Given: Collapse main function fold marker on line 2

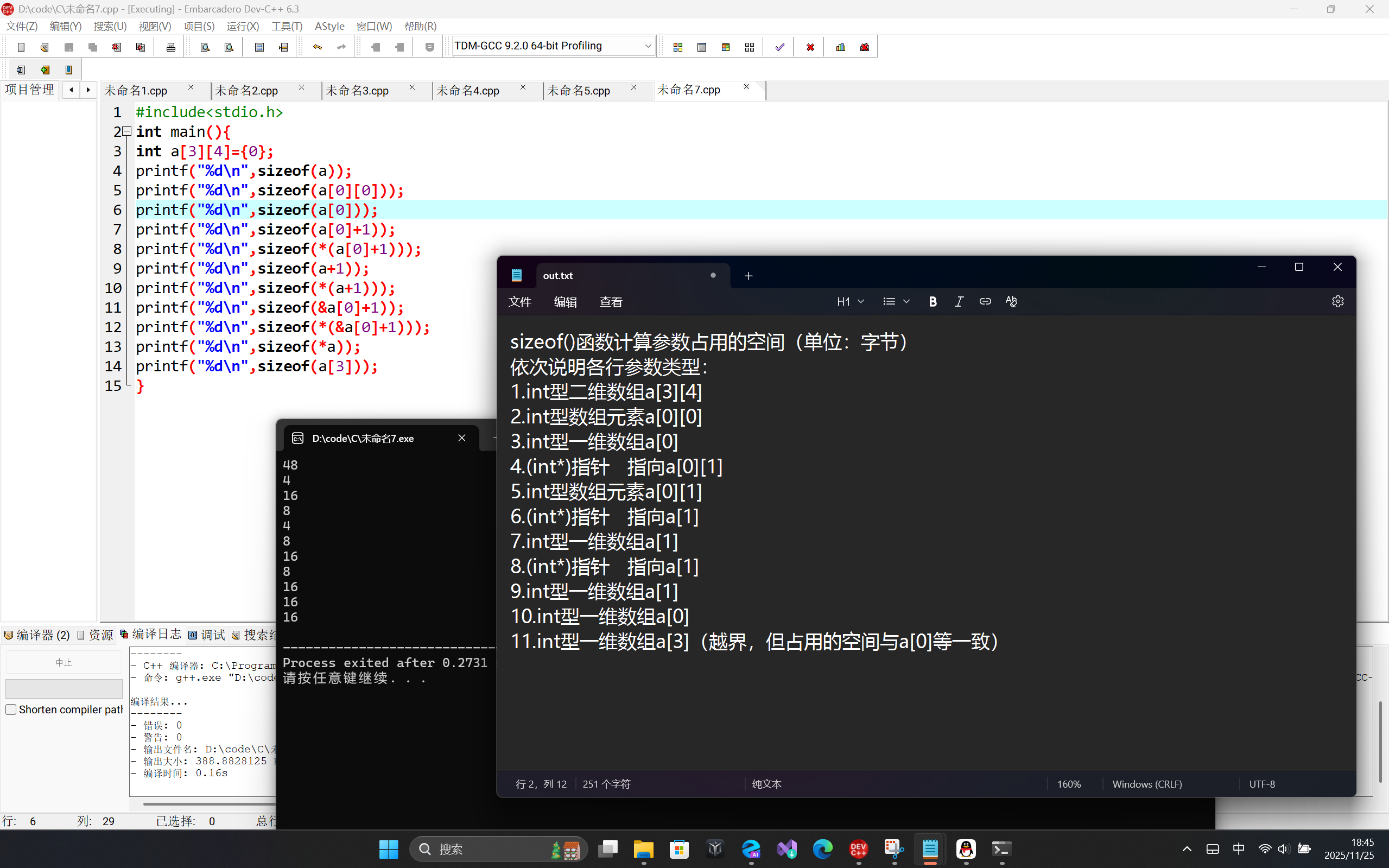Looking at the screenshot, I should click(x=128, y=131).
